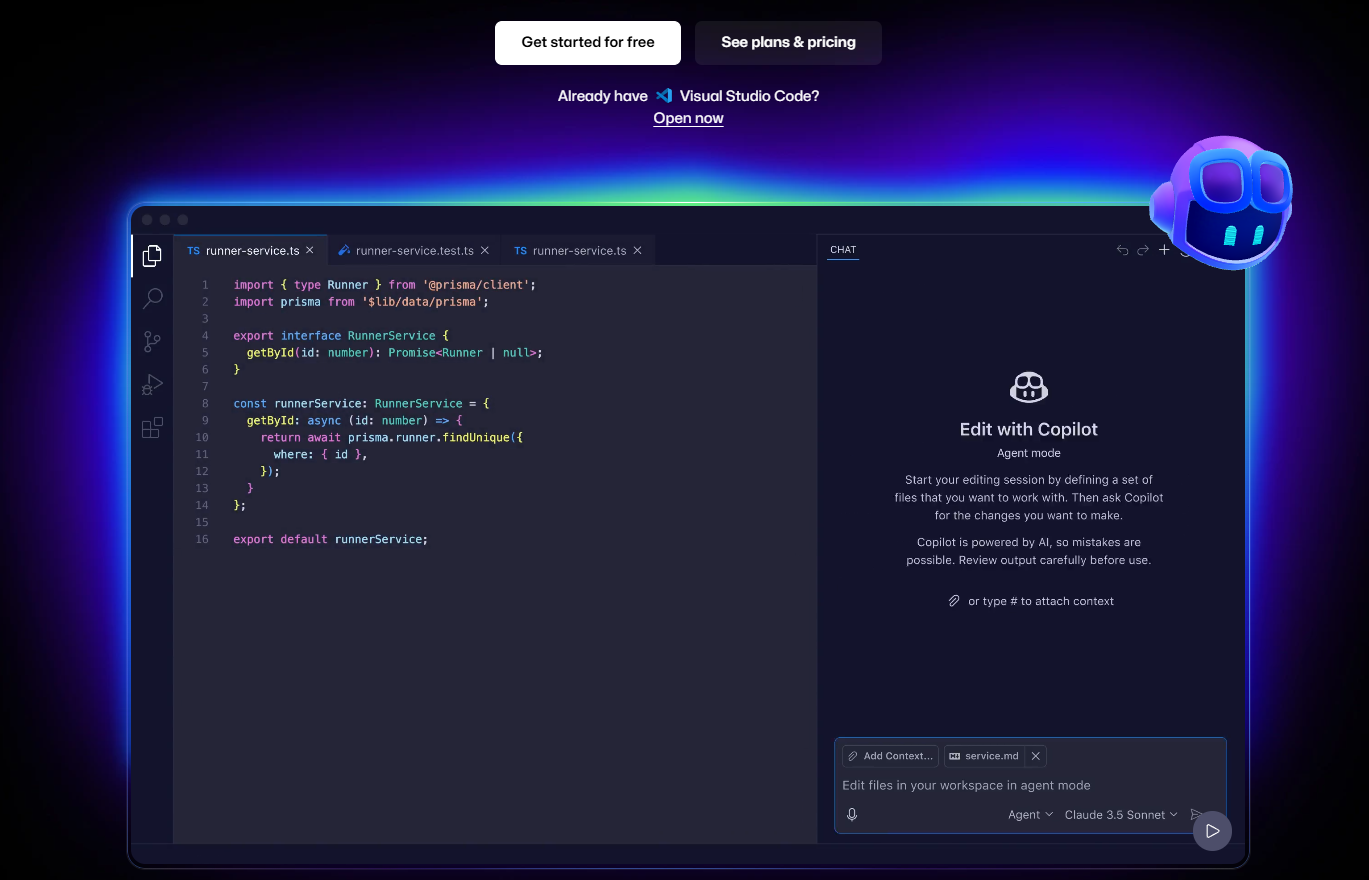Remove the service.md context attachment
1369x880 pixels.
click(x=1036, y=756)
